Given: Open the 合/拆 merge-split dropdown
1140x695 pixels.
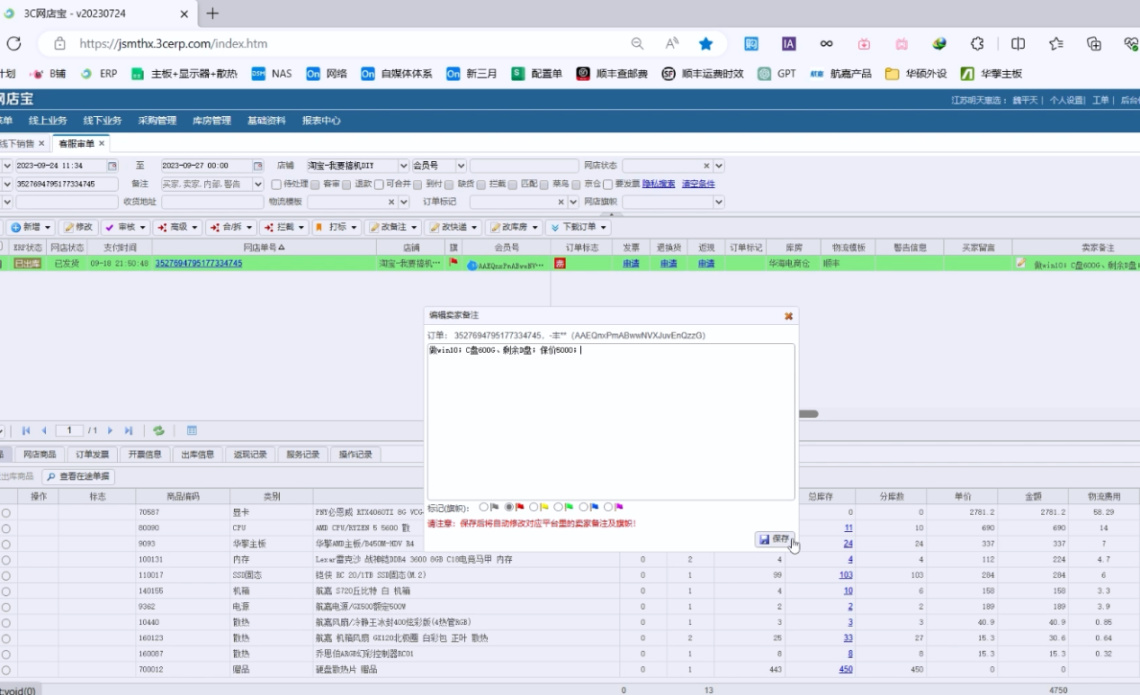Looking at the screenshot, I should point(230,227).
